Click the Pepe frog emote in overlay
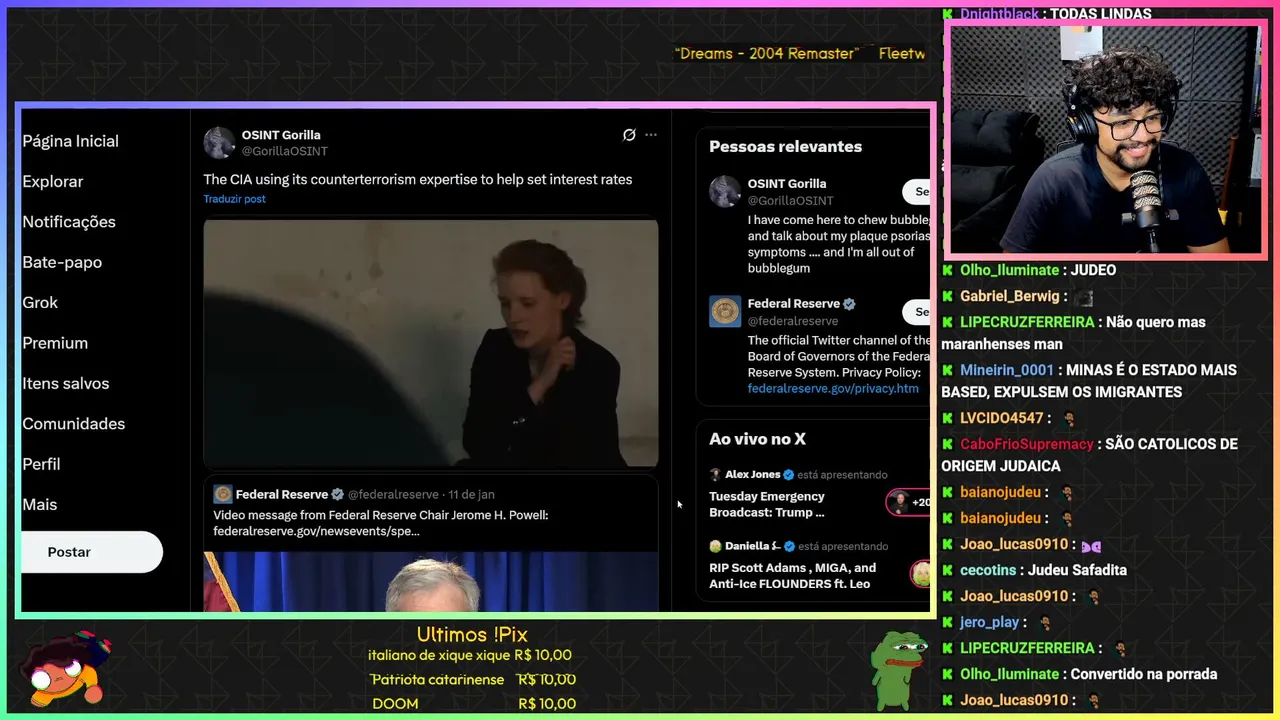Screen dimensions: 1280x720 (898, 669)
